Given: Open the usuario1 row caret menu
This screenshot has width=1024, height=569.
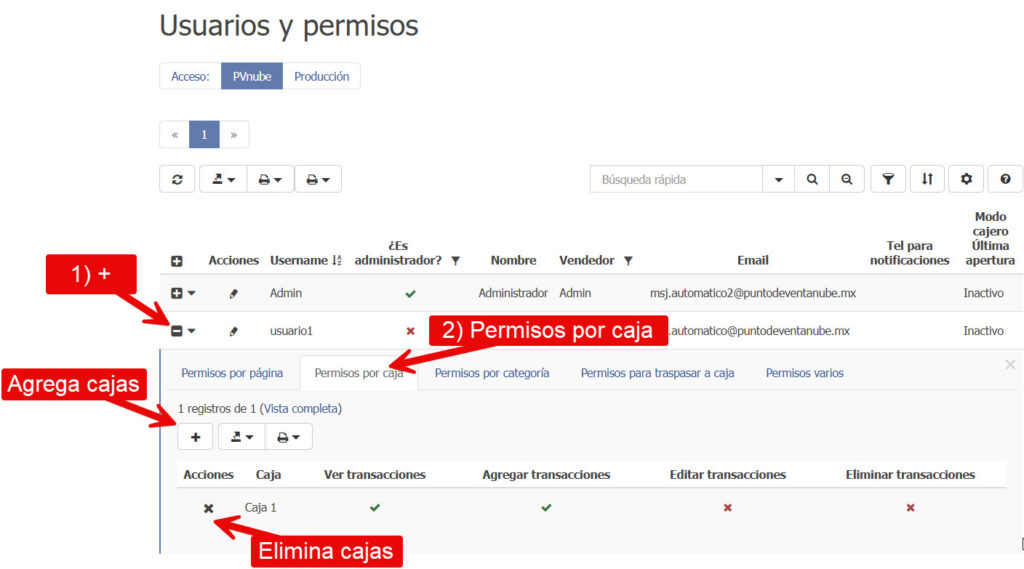Looking at the screenshot, I should coord(191,331).
